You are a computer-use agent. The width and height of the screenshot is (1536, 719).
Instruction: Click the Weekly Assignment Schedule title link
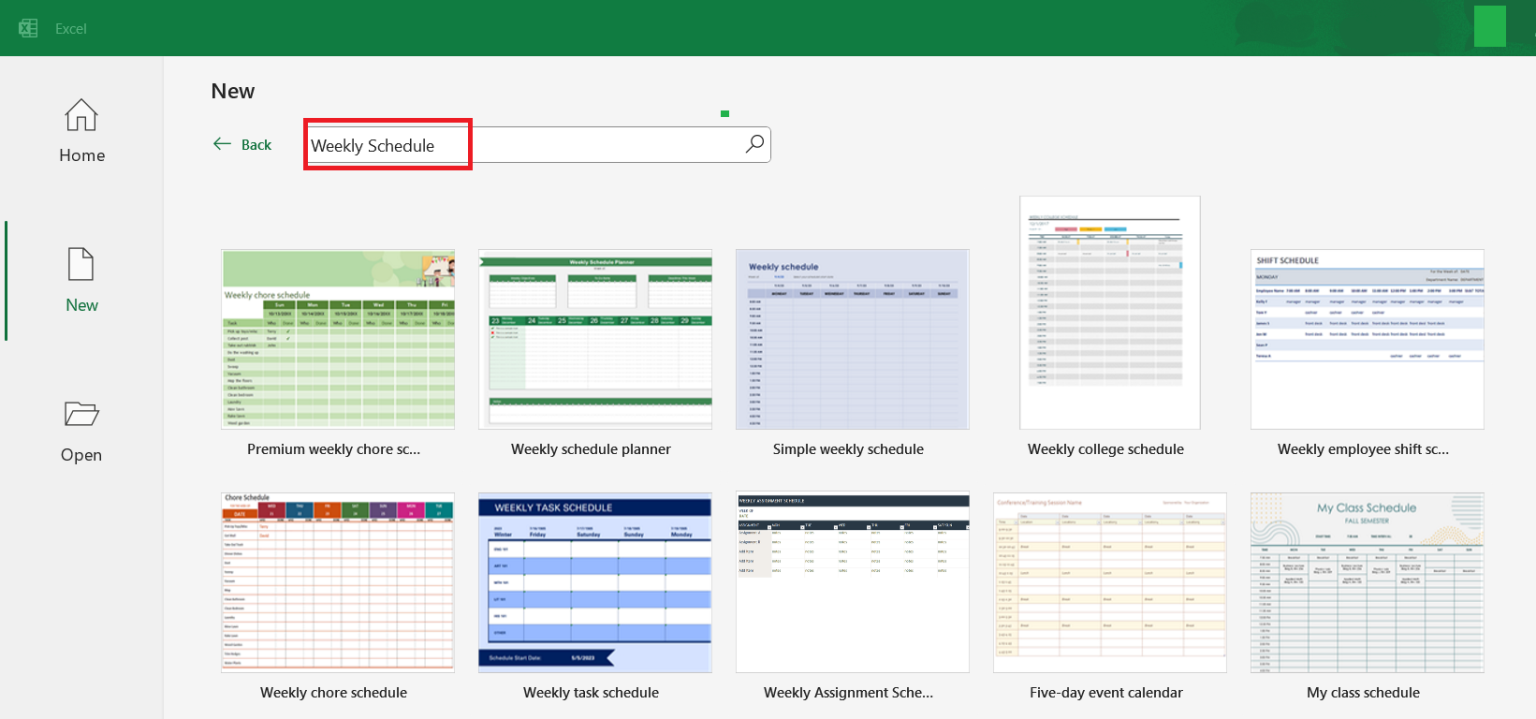[849, 692]
